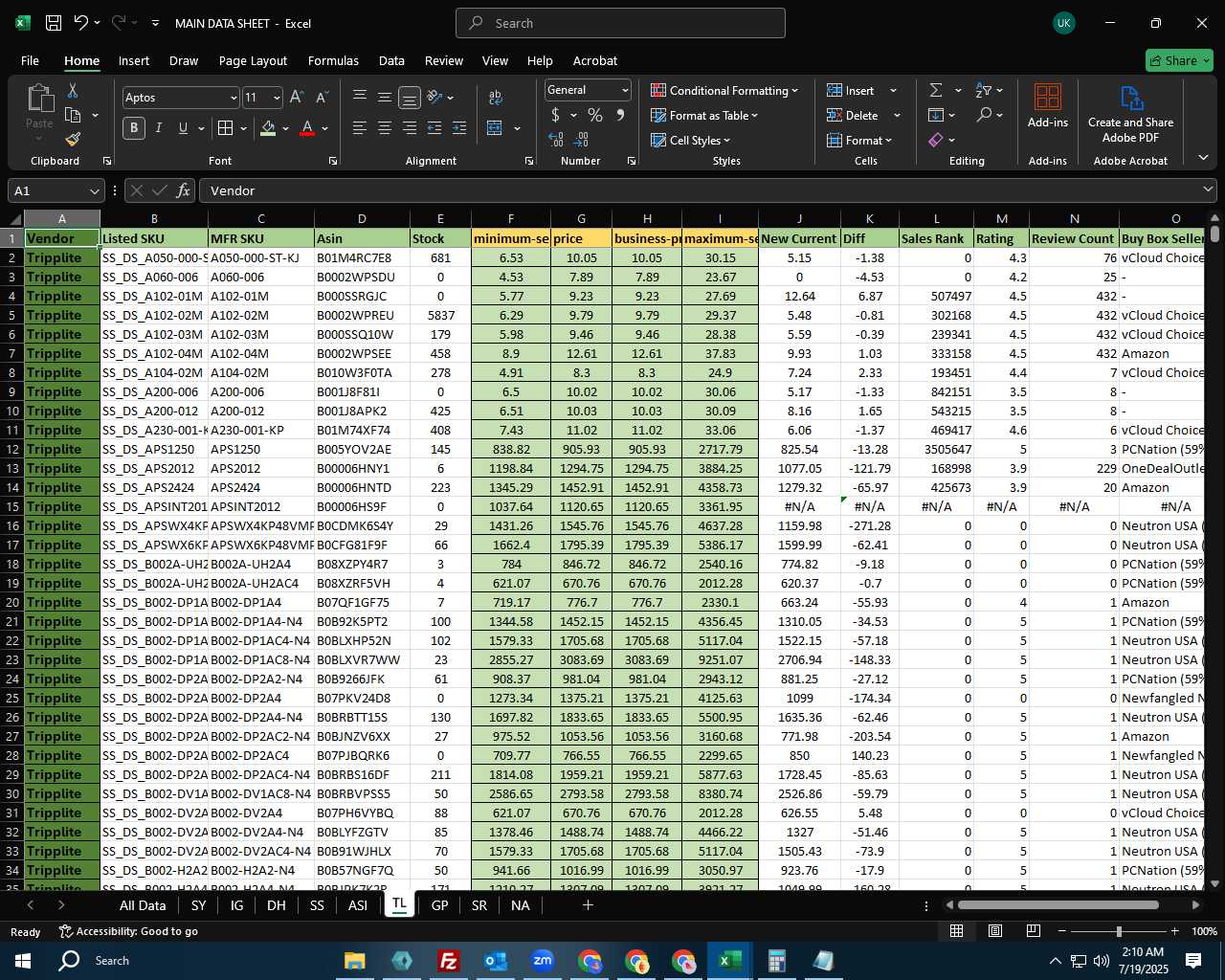1225x980 pixels.
Task: Decrease the decimal places
Action: pyautogui.click(x=583, y=140)
